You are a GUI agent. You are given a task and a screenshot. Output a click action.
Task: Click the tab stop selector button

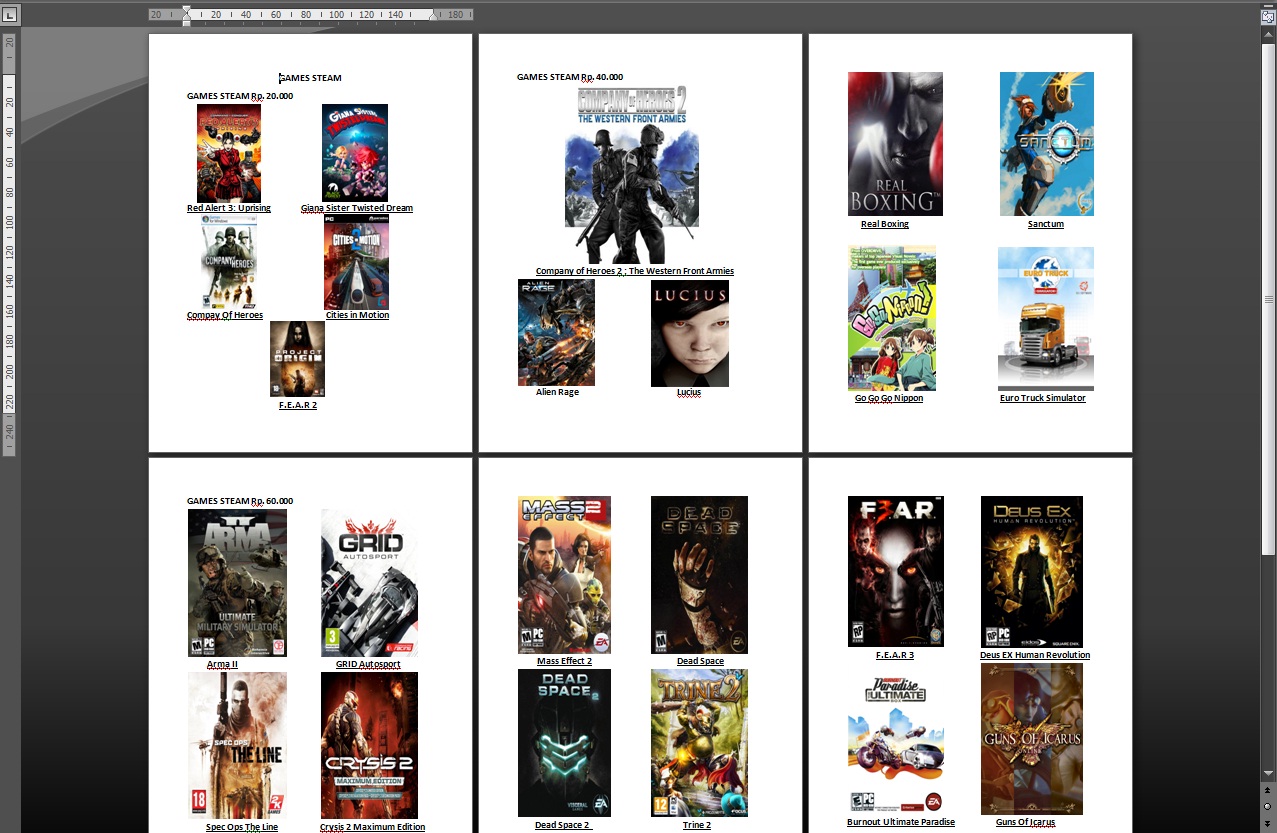tap(9, 15)
